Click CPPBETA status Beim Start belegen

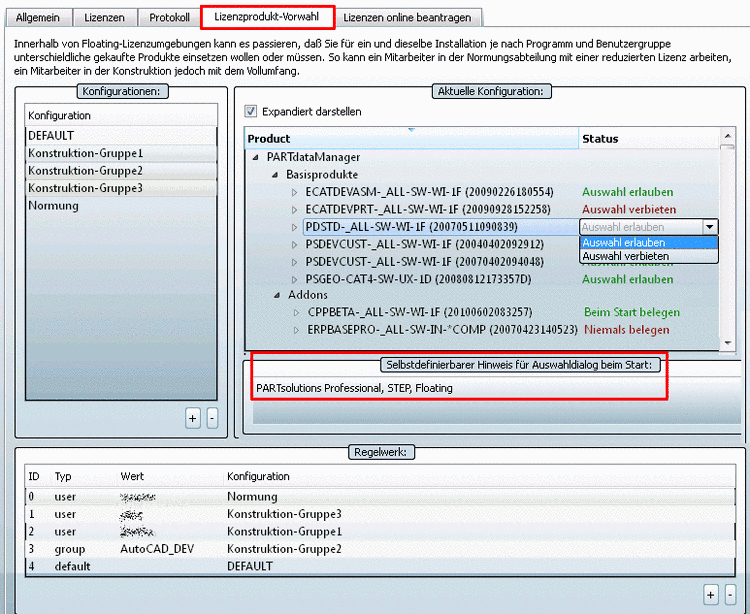click(632, 312)
